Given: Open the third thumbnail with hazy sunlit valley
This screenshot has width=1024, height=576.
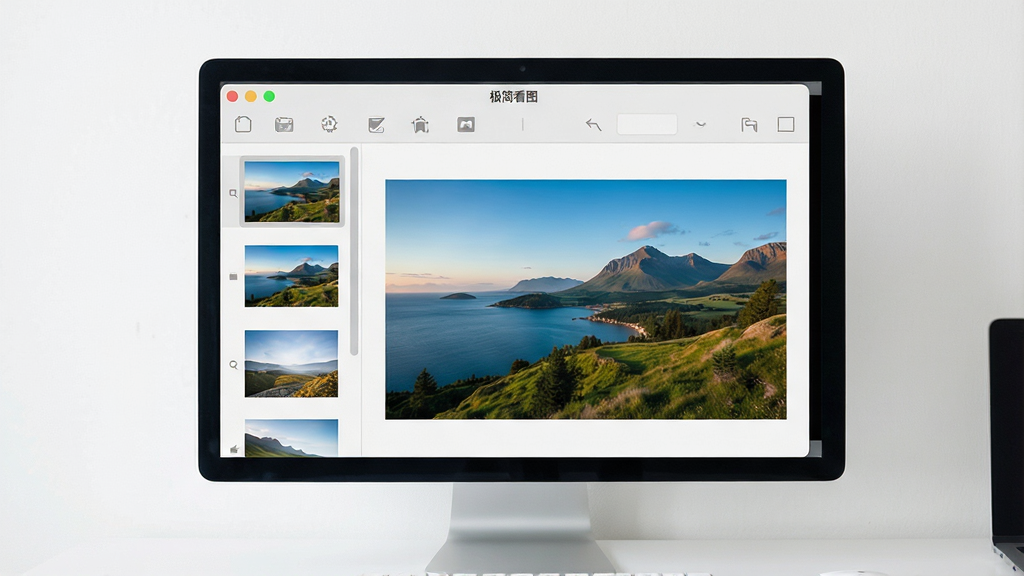Looking at the screenshot, I should click(x=291, y=363).
